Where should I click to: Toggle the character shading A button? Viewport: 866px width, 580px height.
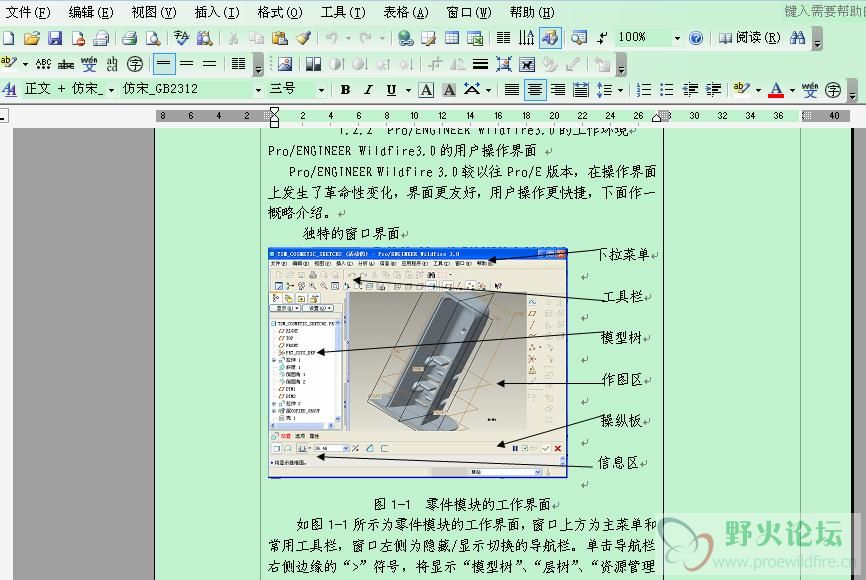[x=449, y=89]
